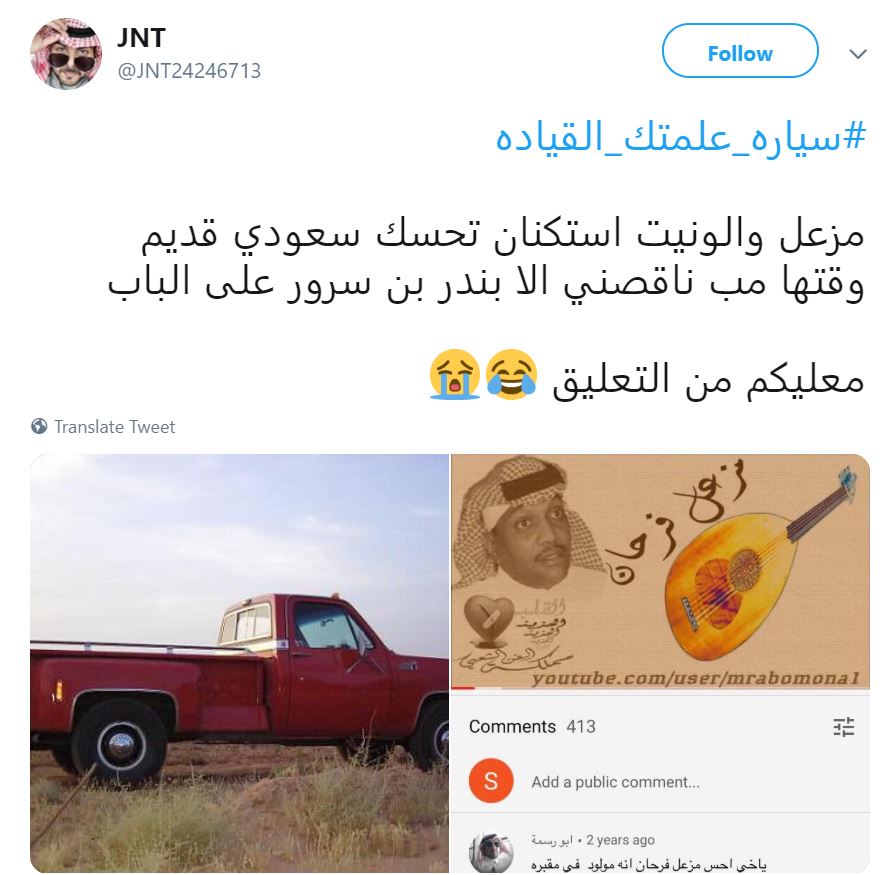
Task: Click the Comments 413 header
Action: (532, 727)
